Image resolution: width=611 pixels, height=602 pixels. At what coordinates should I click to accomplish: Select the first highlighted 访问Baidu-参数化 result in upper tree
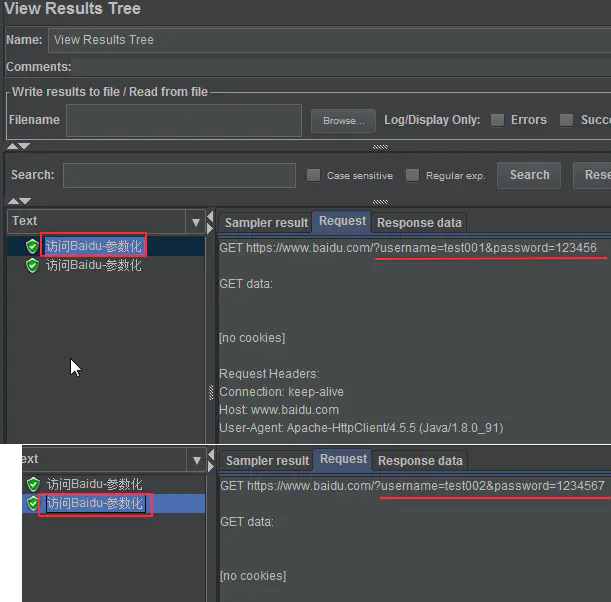94,246
